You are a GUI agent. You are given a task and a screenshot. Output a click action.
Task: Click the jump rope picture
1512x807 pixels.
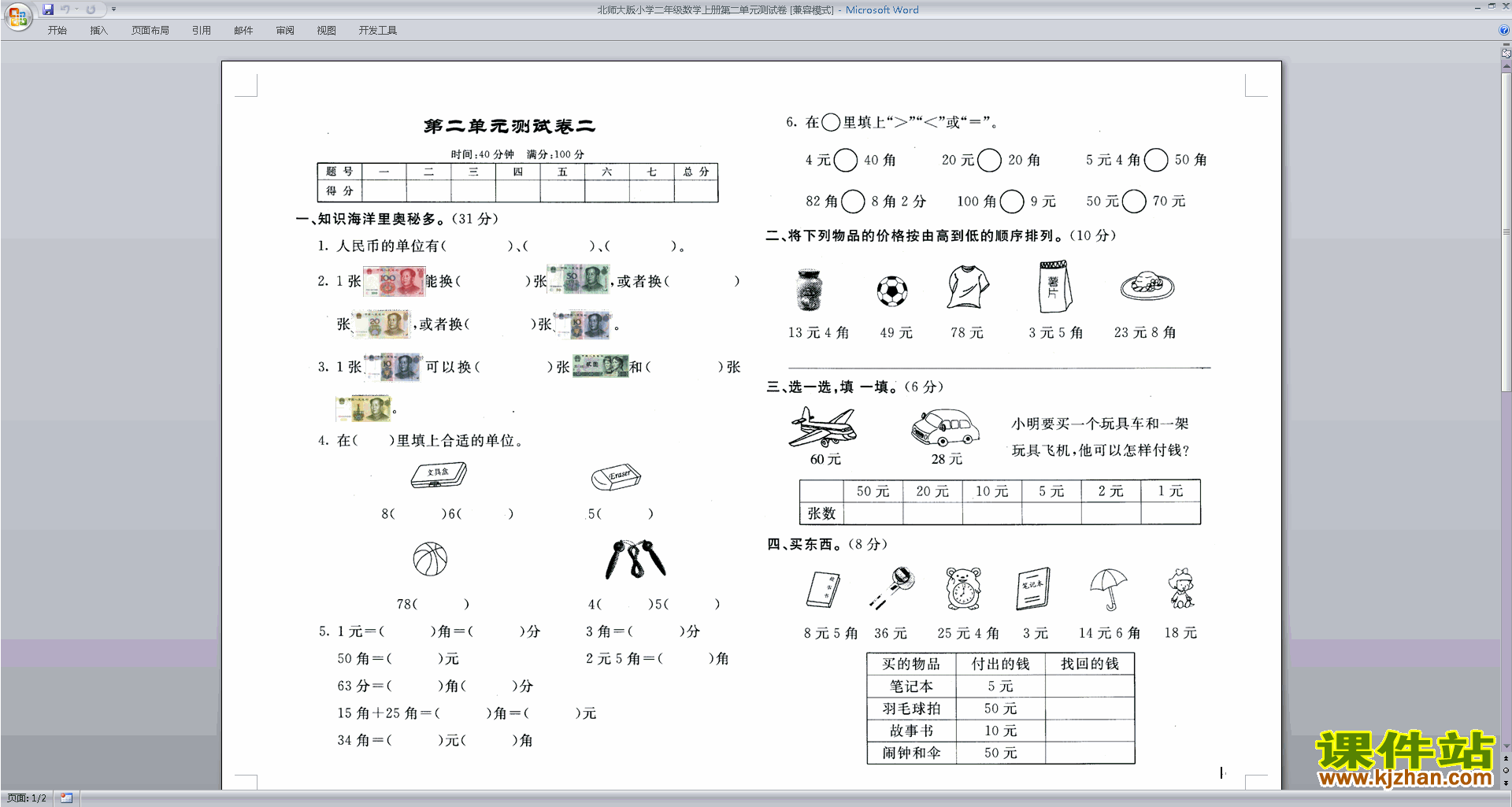[635, 559]
